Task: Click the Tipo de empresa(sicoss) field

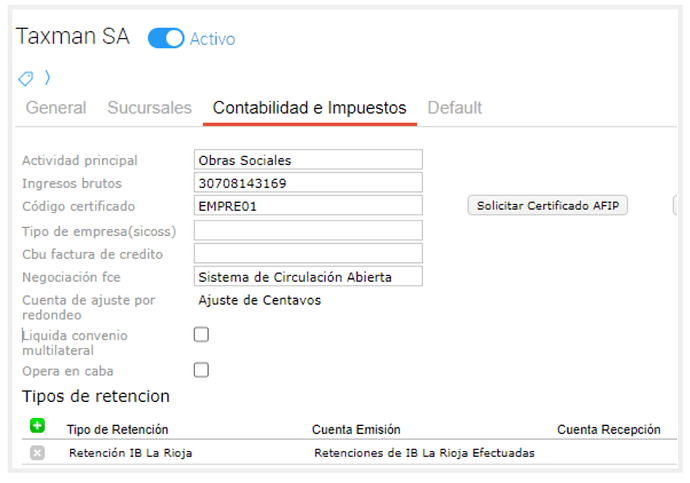Action: point(308,231)
